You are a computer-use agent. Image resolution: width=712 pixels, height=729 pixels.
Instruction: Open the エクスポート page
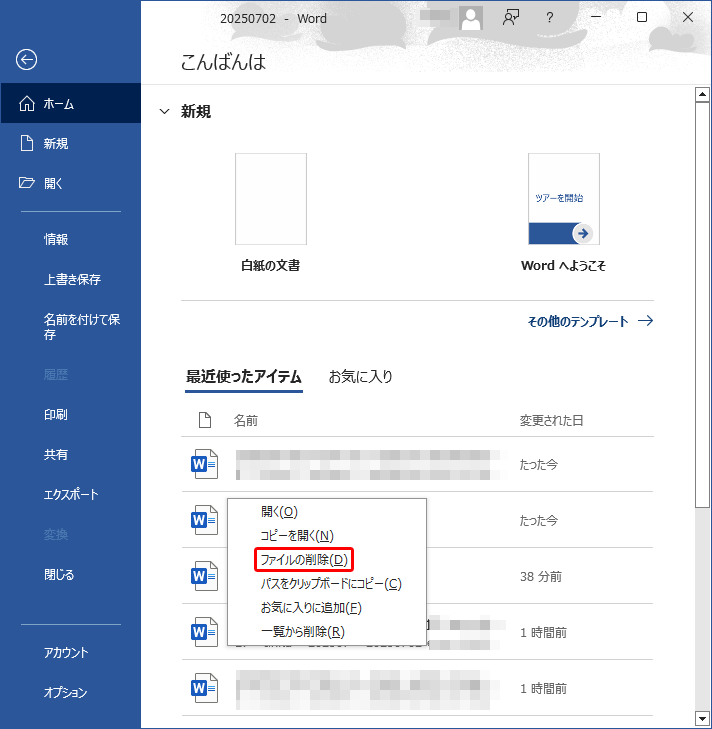pyautogui.click(x=71, y=494)
